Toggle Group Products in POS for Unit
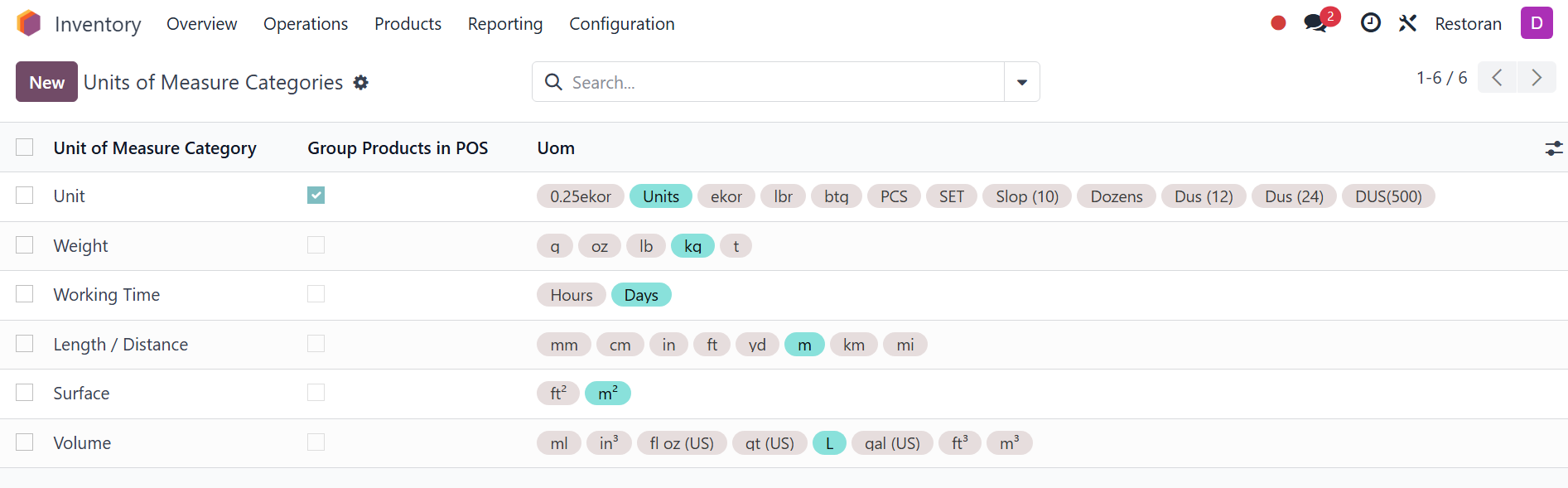Image resolution: width=1568 pixels, height=488 pixels. click(x=316, y=196)
